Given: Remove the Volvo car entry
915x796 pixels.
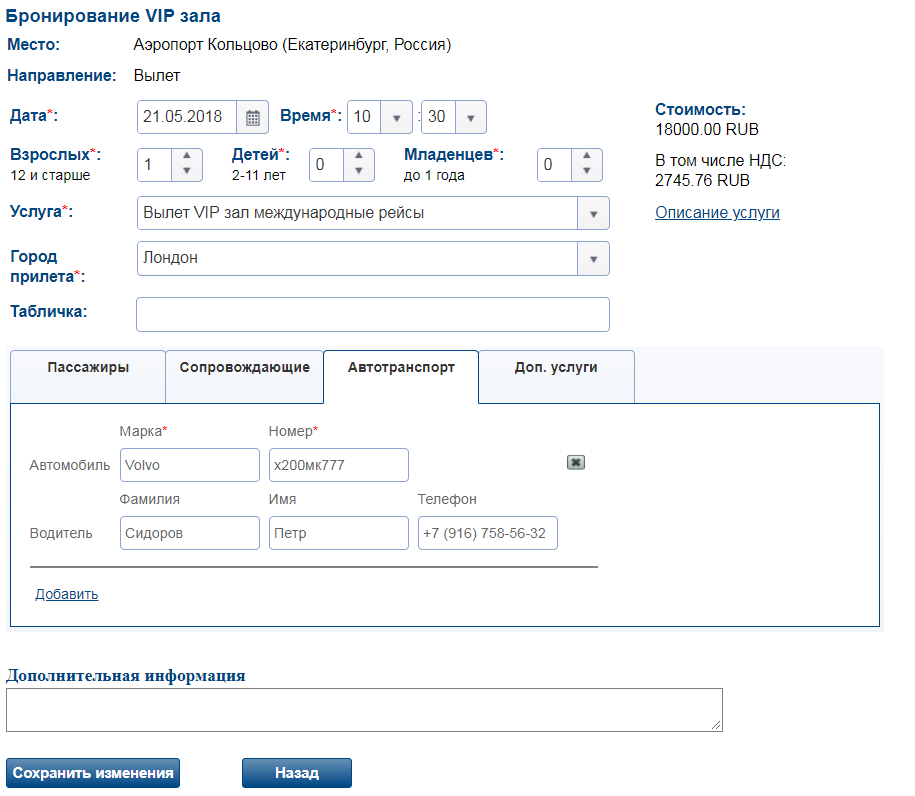Looking at the screenshot, I should 575,462.
